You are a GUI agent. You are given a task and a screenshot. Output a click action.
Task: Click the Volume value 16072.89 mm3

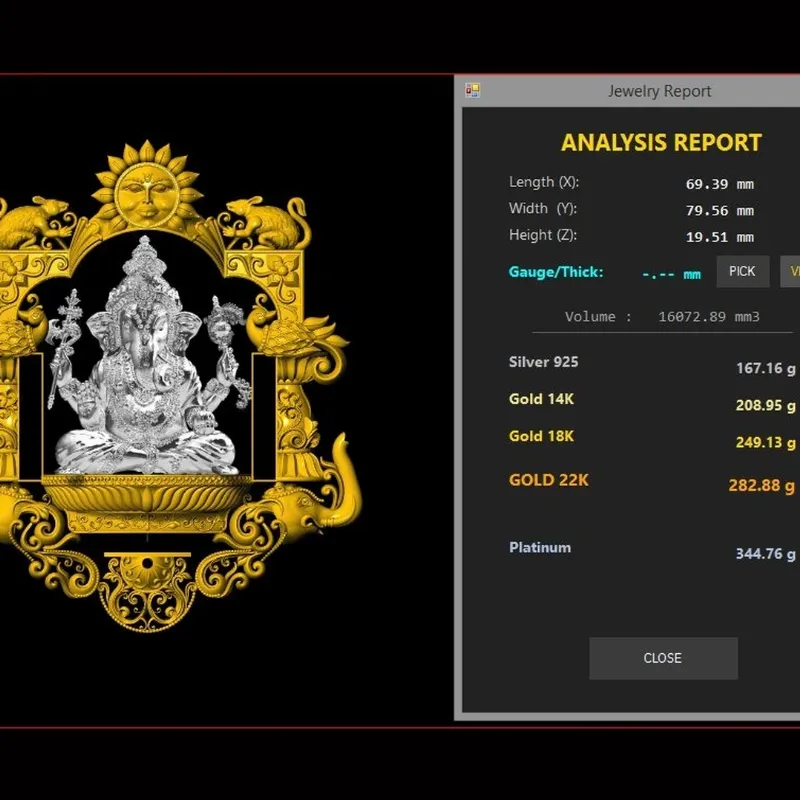709,317
